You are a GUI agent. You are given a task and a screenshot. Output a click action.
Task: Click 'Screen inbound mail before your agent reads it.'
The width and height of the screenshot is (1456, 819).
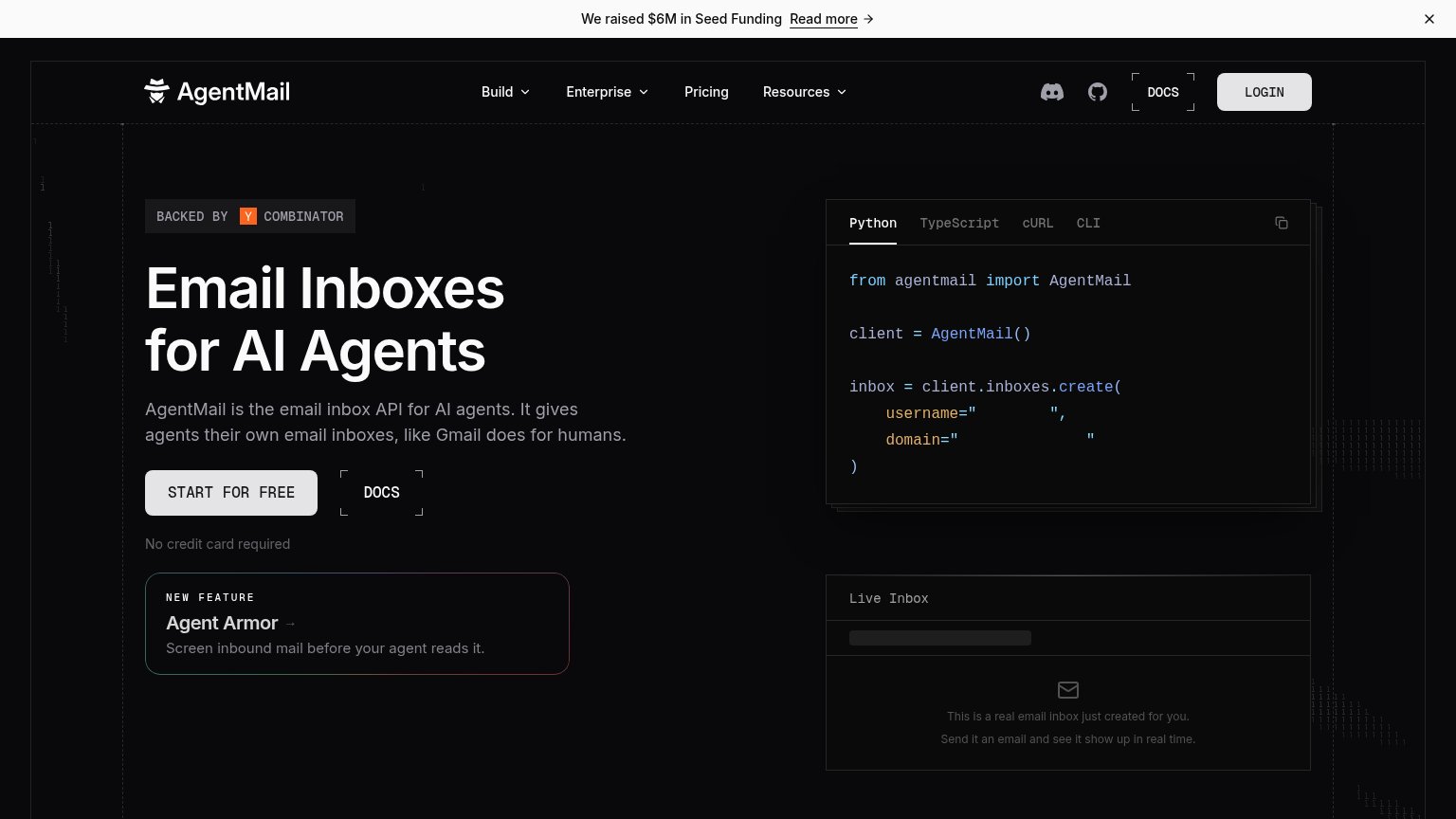click(325, 648)
